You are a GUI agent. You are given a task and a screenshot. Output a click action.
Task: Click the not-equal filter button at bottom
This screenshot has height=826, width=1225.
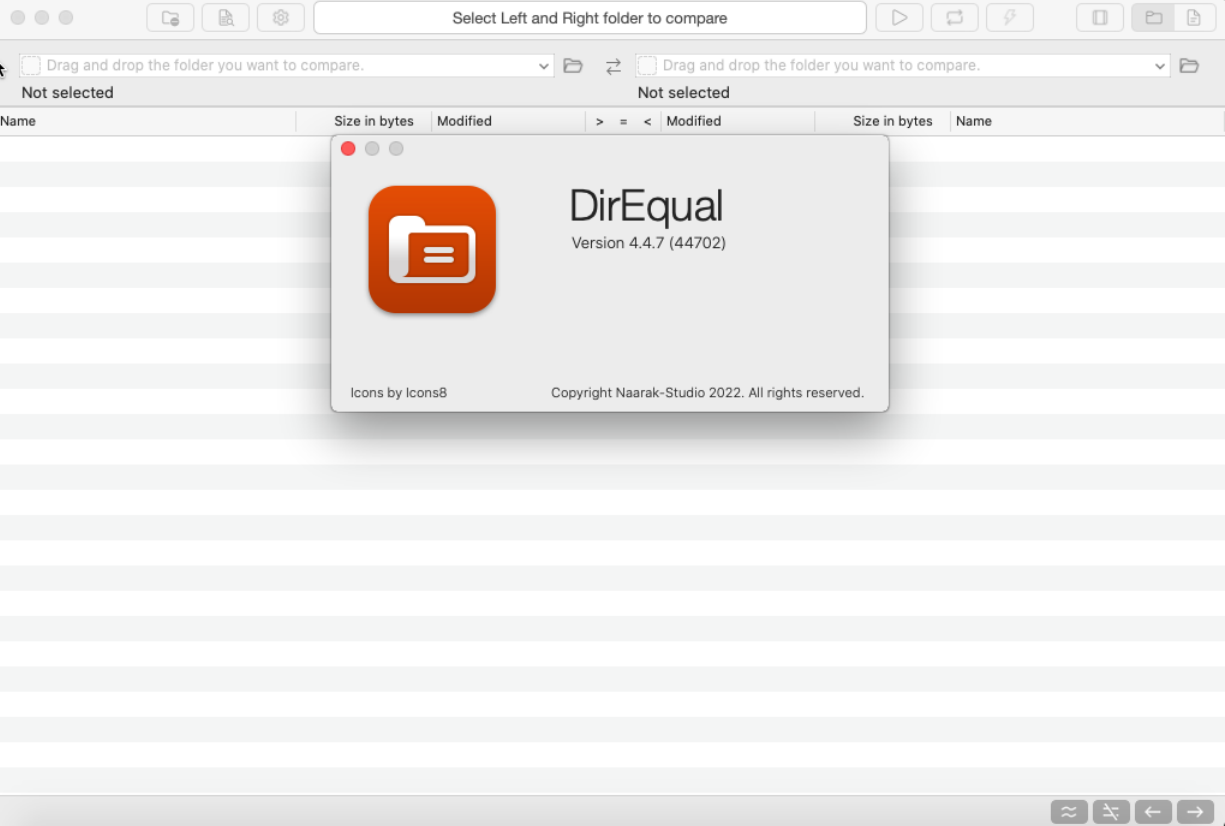tap(1111, 811)
